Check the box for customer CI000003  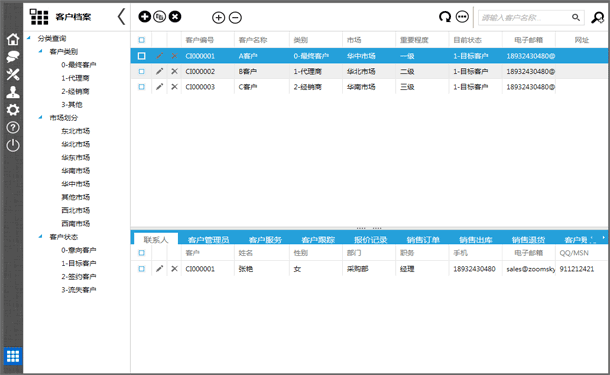pos(142,87)
